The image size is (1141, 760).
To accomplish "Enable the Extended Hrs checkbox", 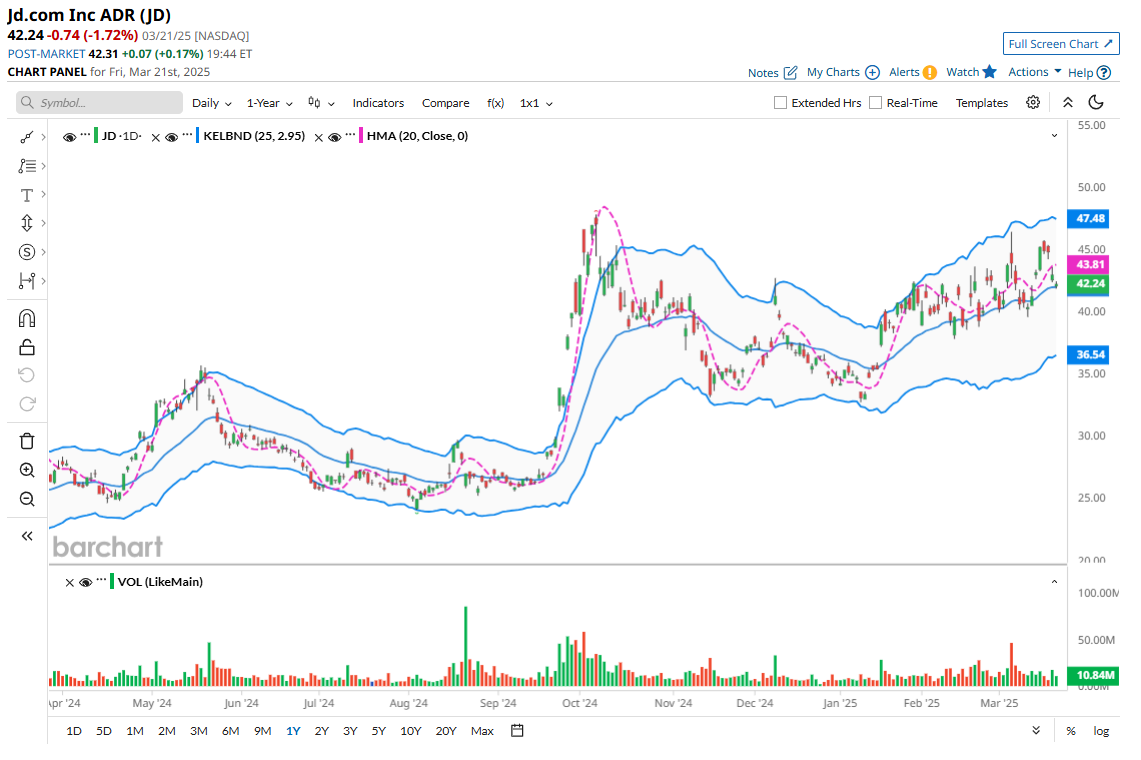I will point(781,103).
